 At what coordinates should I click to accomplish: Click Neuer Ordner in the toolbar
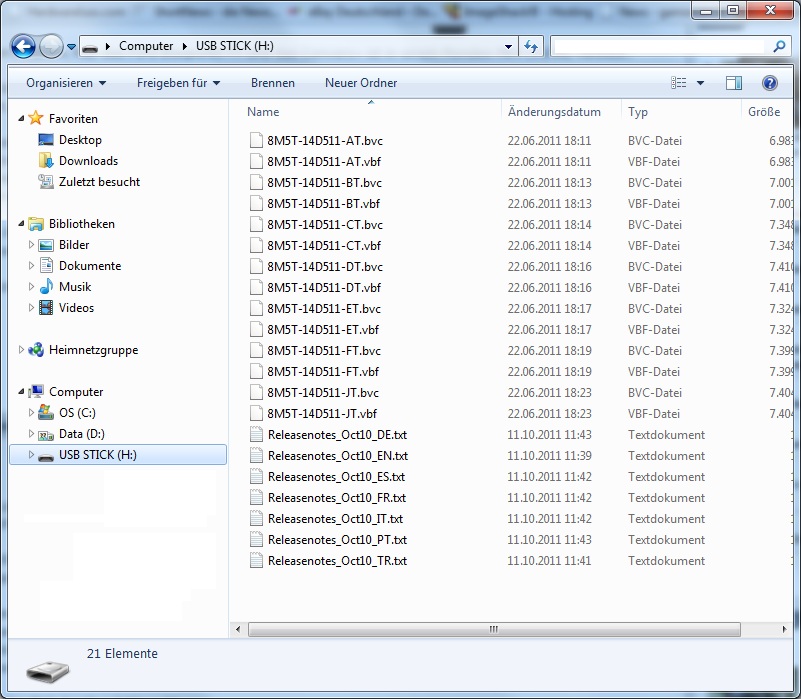pyautogui.click(x=361, y=83)
